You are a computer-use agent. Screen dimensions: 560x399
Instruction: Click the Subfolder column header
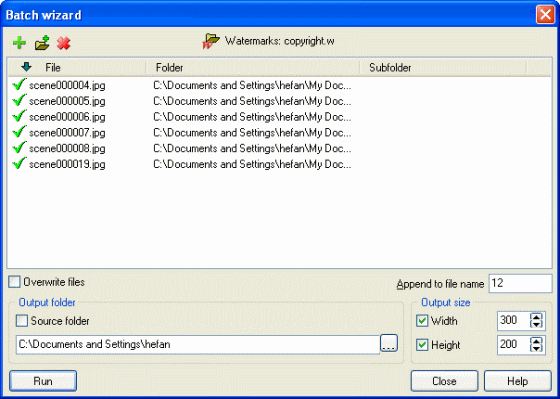443,68
